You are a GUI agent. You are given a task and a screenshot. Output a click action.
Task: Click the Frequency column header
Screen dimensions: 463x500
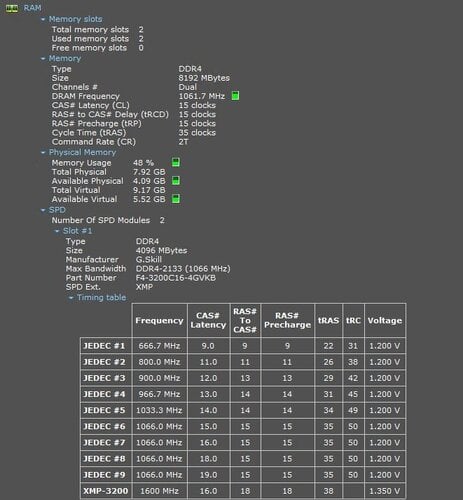tap(159, 321)
